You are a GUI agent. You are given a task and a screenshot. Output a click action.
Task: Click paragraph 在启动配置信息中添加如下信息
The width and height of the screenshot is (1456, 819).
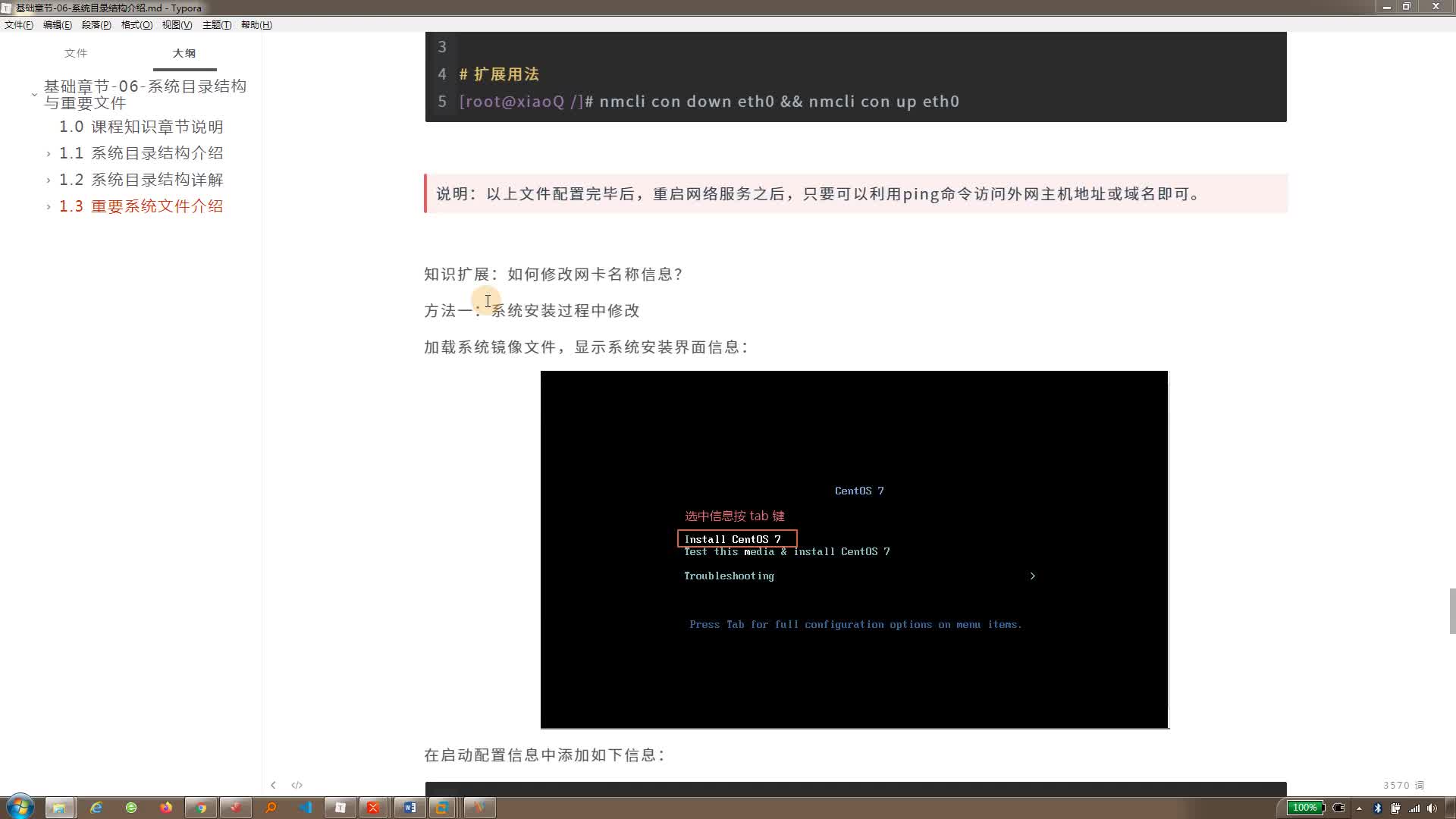click(544, 755)
